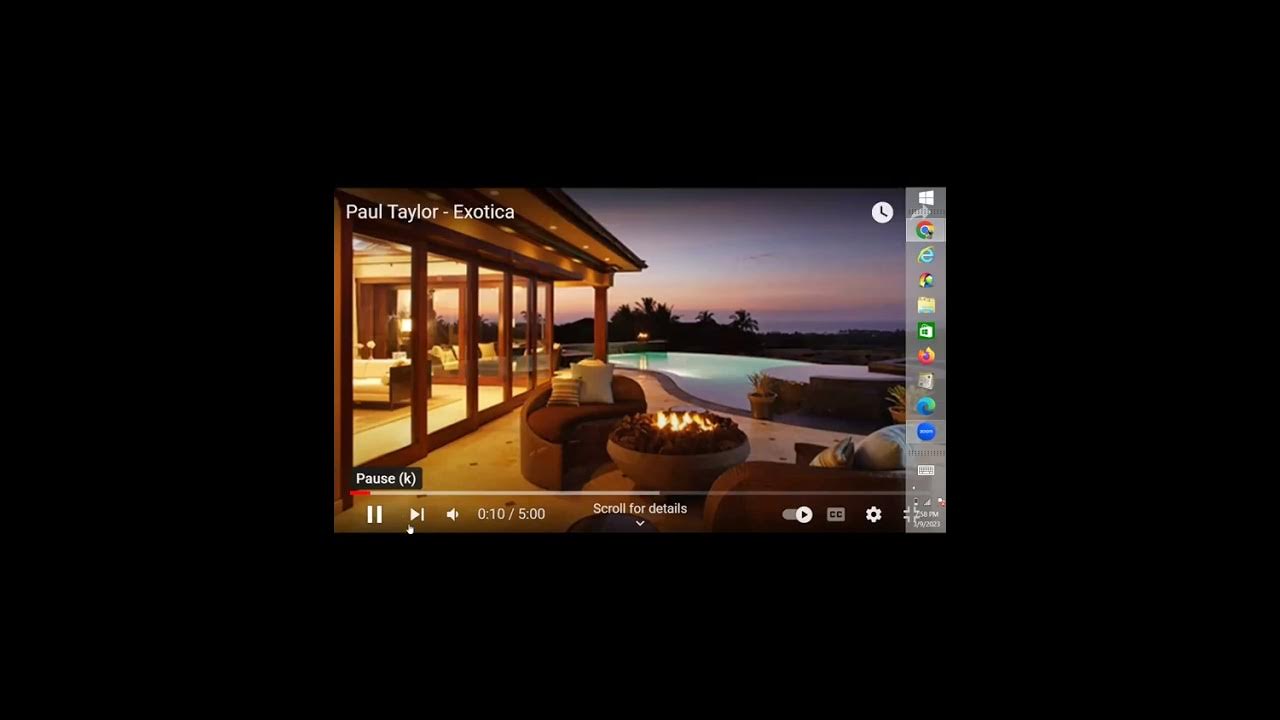This screenshot has height=720, width=1280.
Task: Turn on closed captions
Action: click(x=836, y=514)
